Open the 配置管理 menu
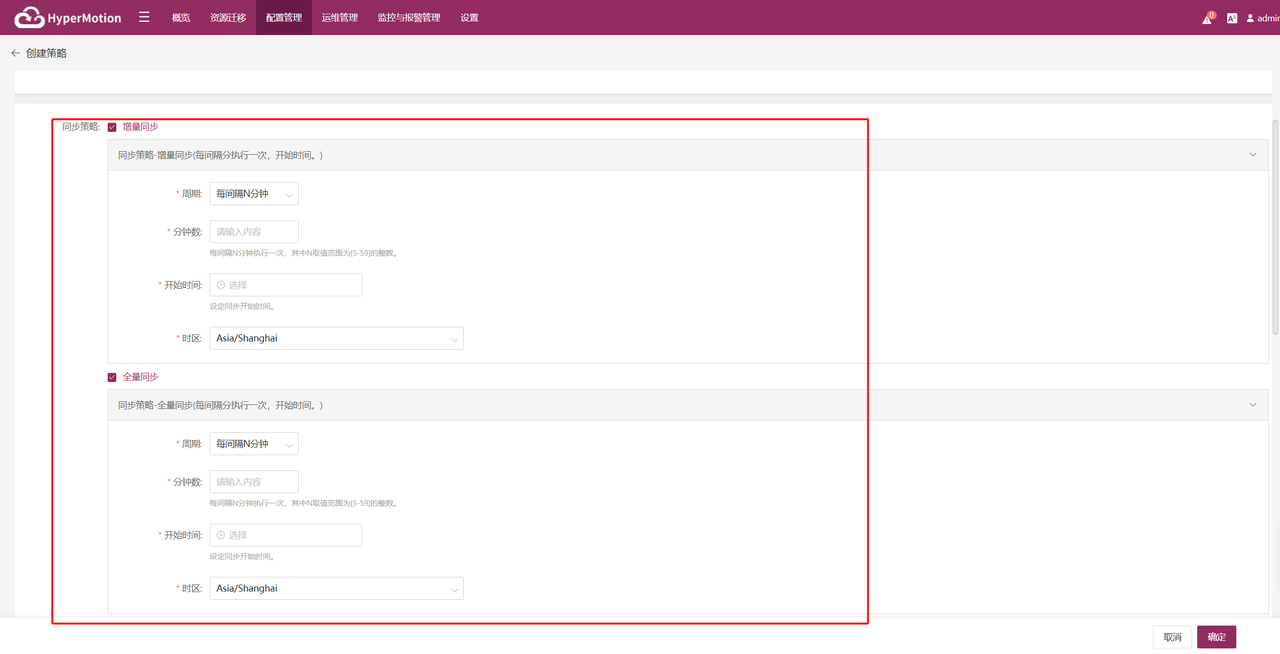The width and height of the screenshot is (1280, 654). (x=284, y=18)
